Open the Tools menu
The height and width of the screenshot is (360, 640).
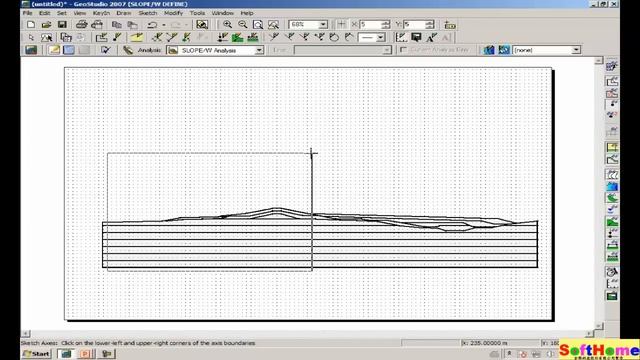pos(197,13)
